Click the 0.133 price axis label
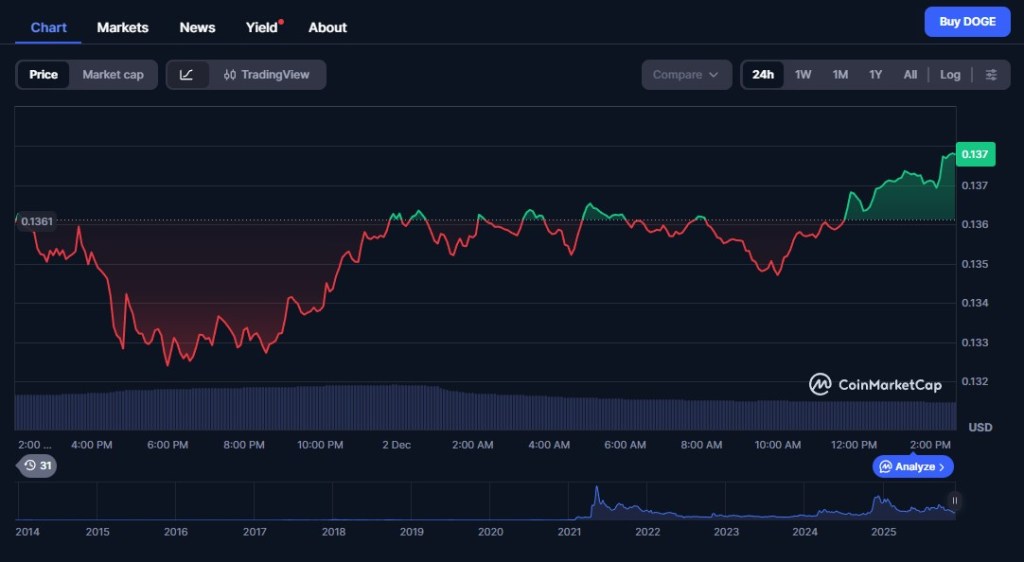 pyautogui.click(x=975, y=342)
